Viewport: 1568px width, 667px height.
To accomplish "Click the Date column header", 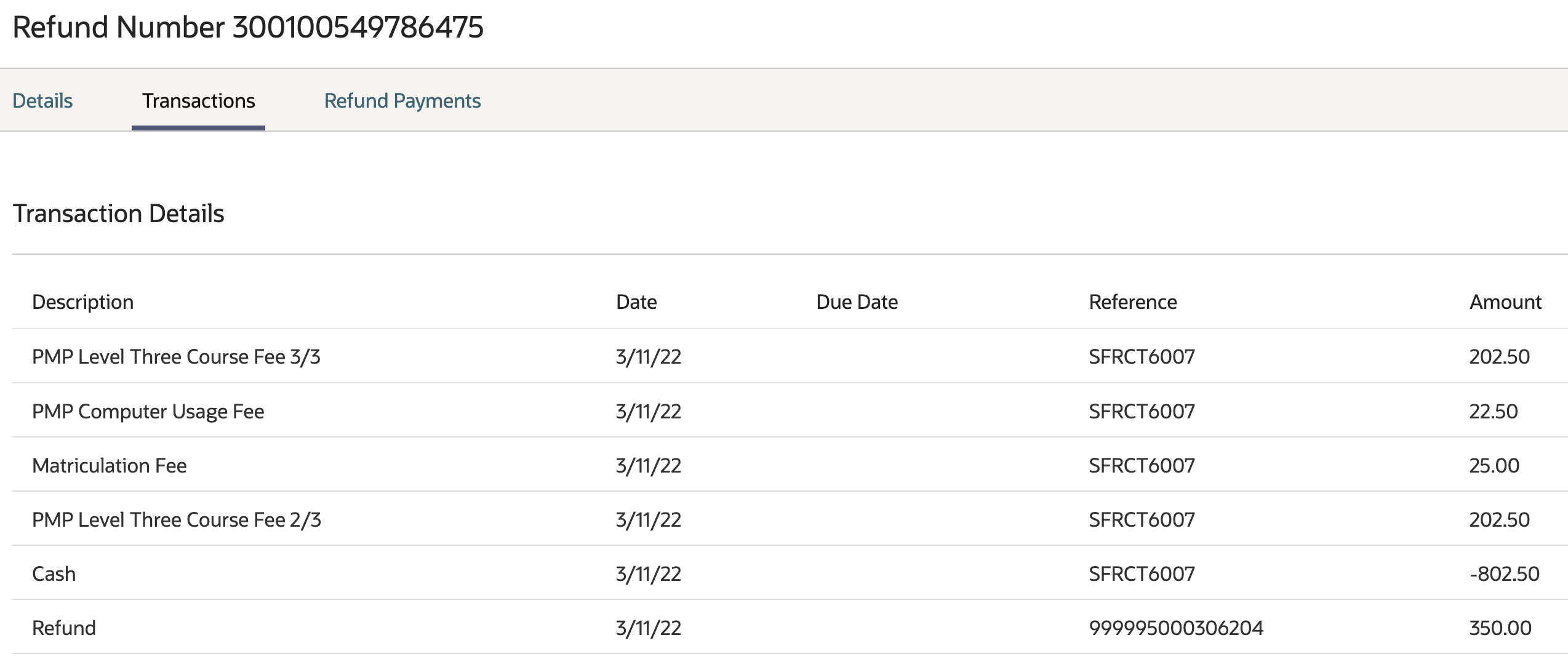I will click(x=636, y=302).
